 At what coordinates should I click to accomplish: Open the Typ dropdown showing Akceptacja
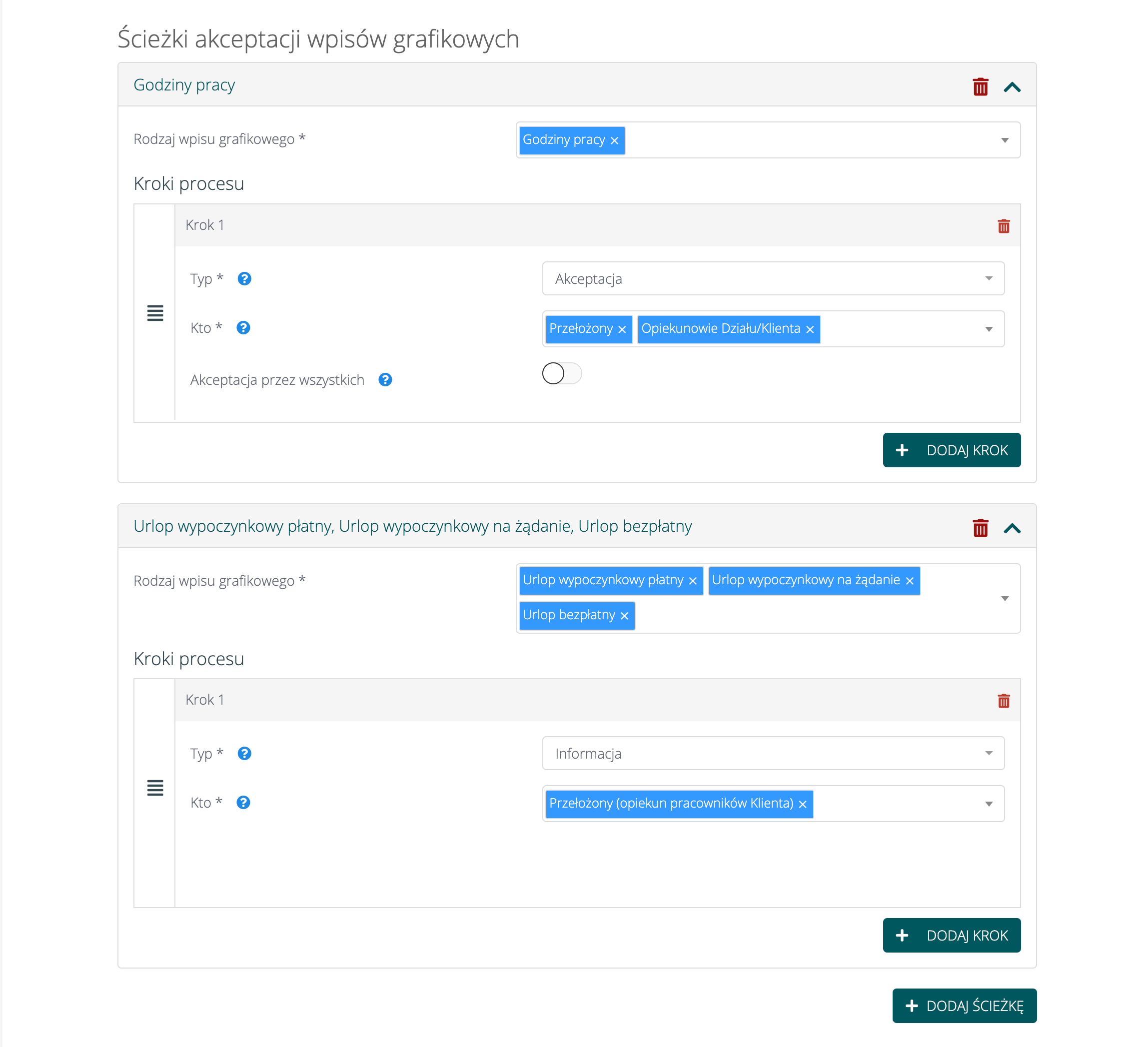773,279
